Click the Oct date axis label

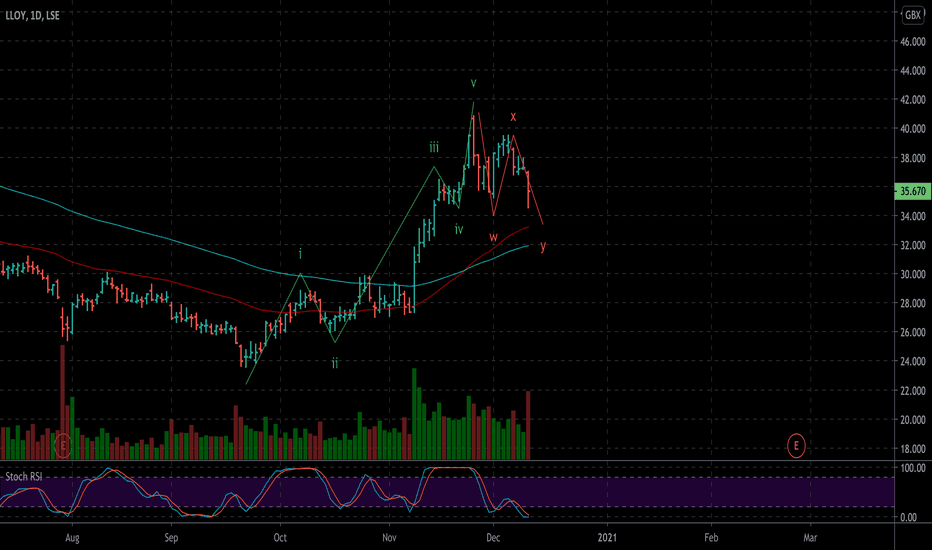click(x=280, y=538)
